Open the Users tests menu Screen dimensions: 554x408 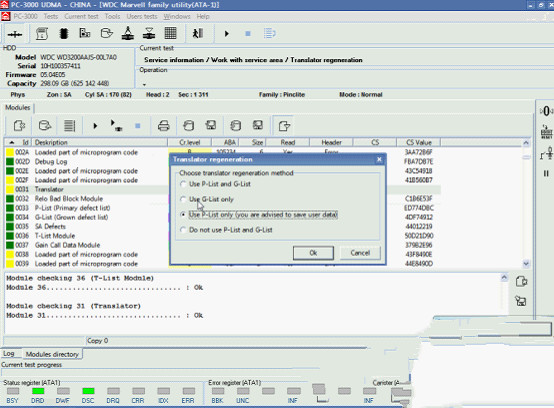click(142, 16)
